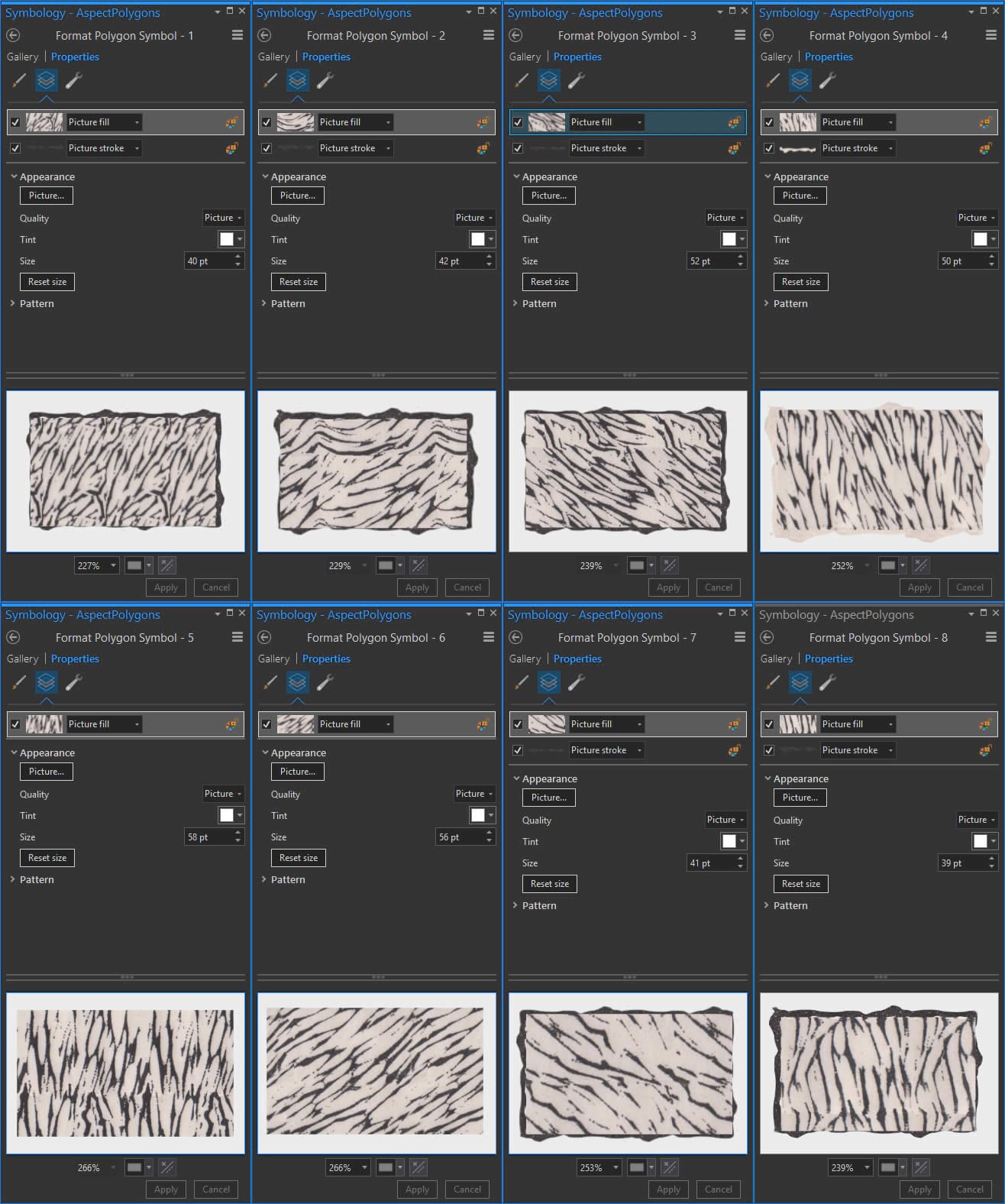Select Properties tab in Symbol - 5

coord(75,659)
